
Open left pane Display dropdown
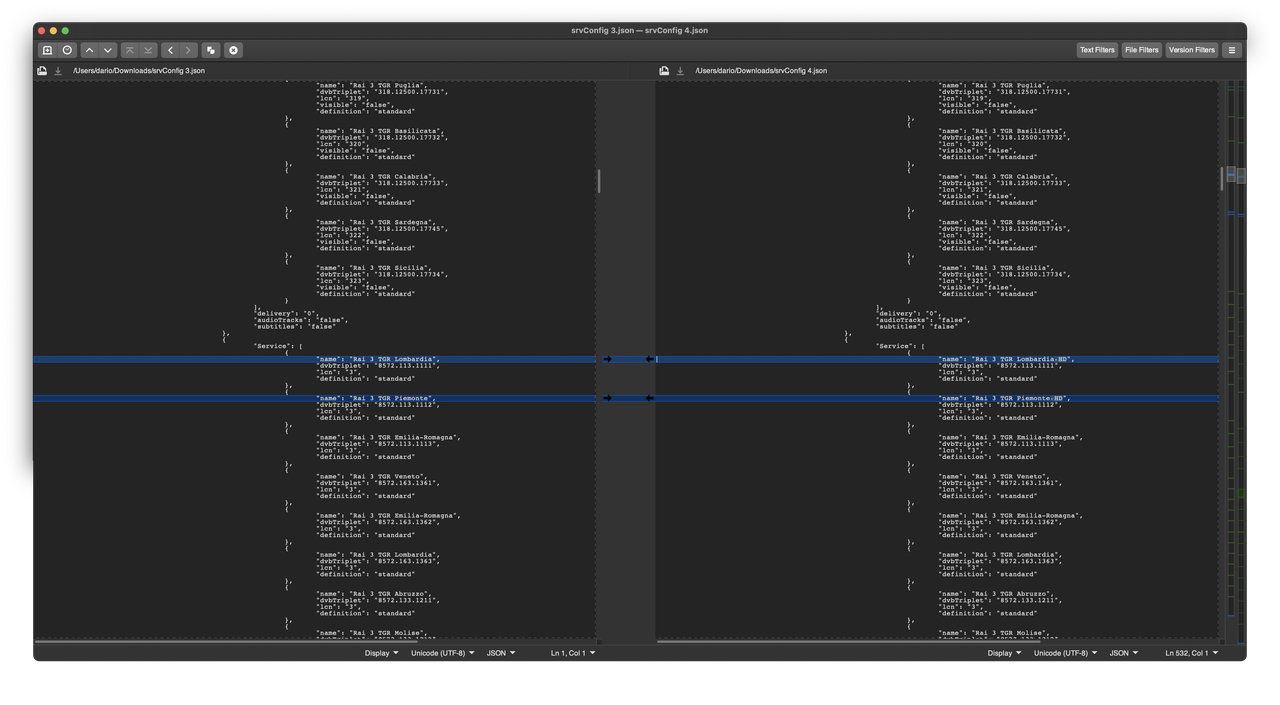[381, 653]
